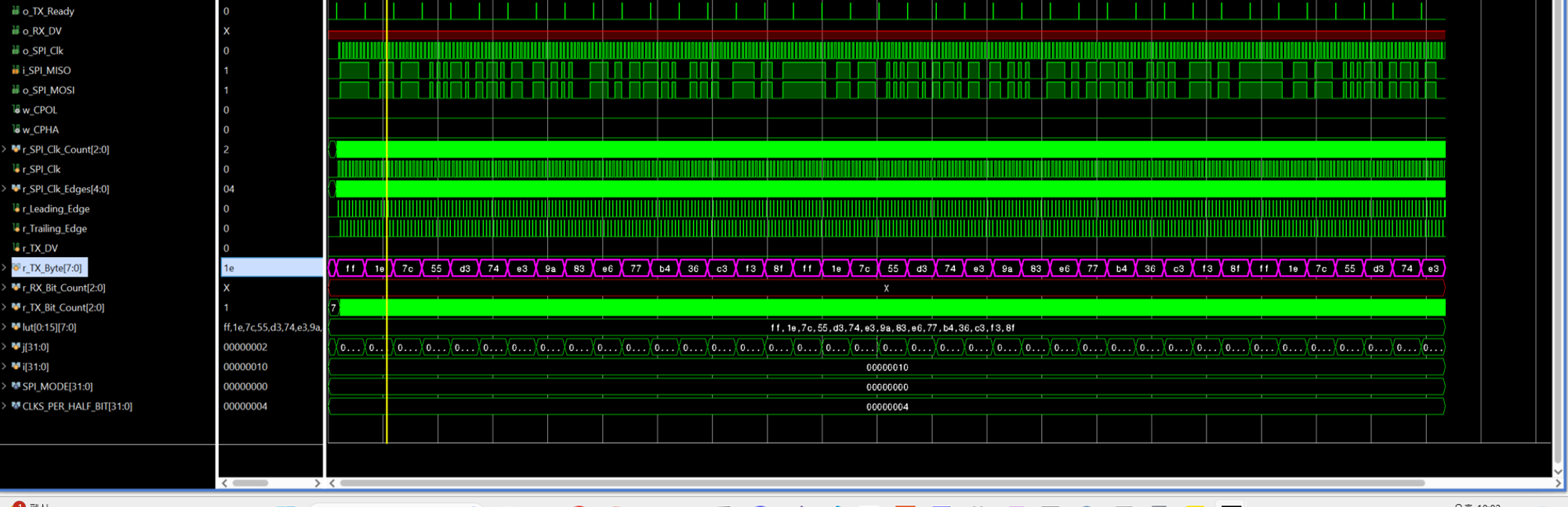Click the r_Trailing_Edge register icon
1568x507 pixels.
pyautogui.click(x=16, y=228)
